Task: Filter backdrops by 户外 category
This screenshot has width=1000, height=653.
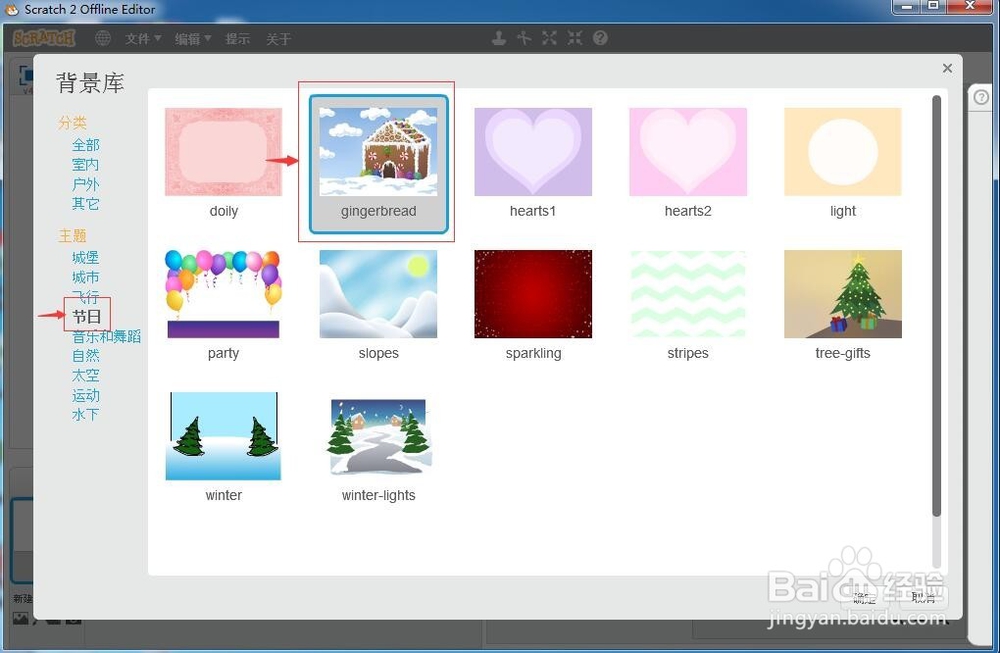Action: coord(85,184)
